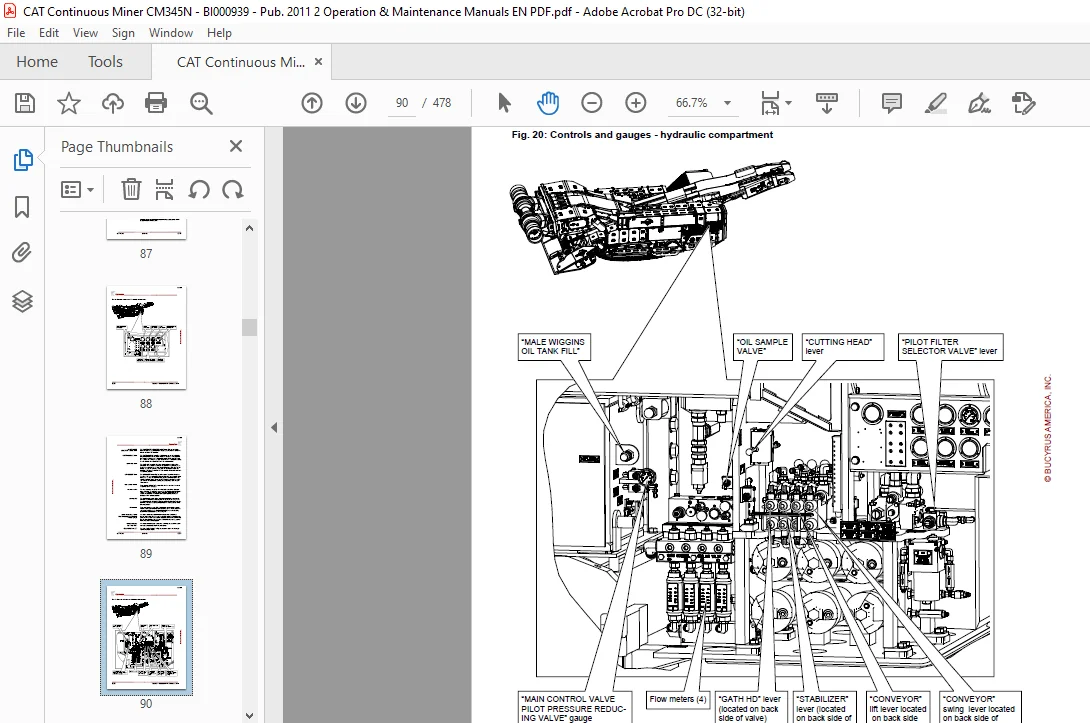Open the View menu
1090x723 pixels.
coord(86,33)
